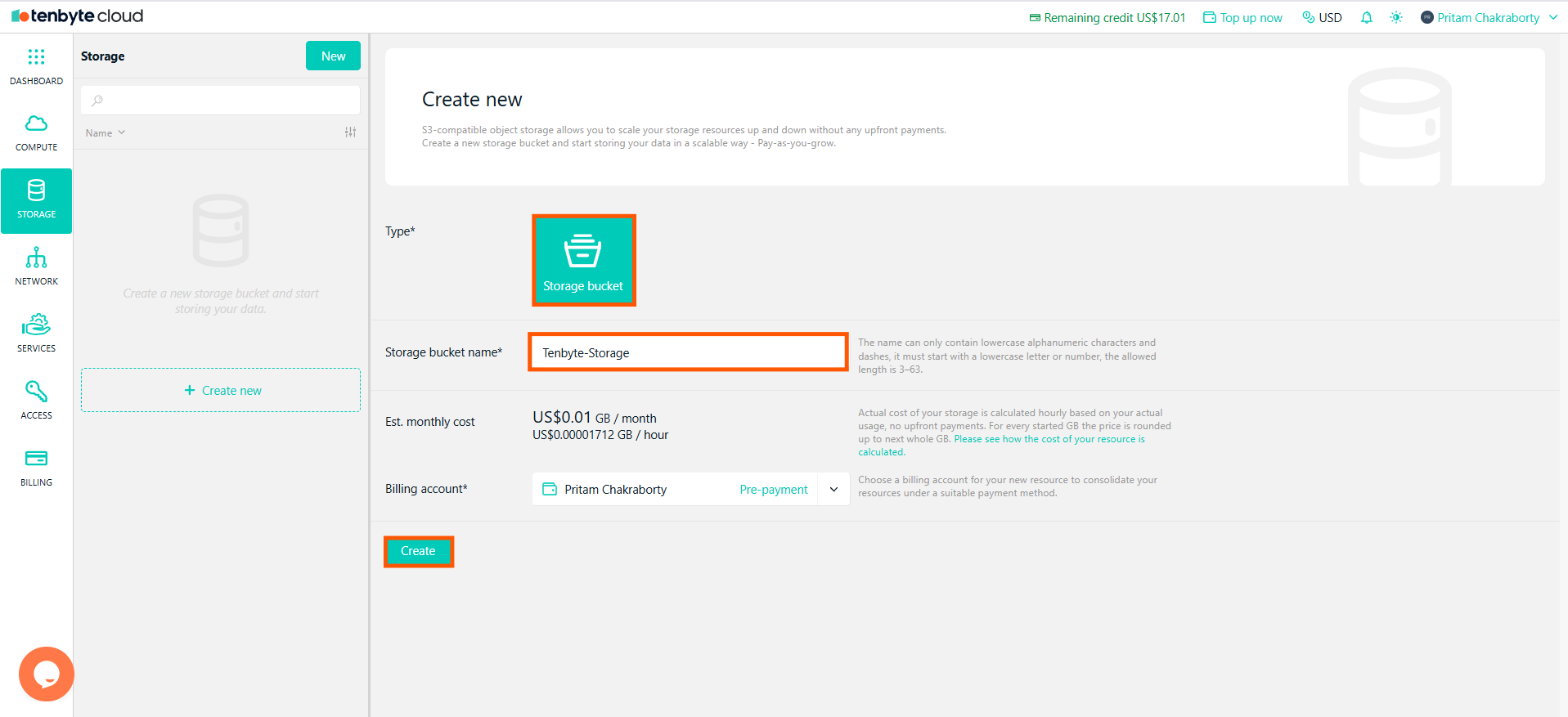This screenshot has height=717, width=1568.
Task: Click the Create button
Action: click(x=418, y=551)
